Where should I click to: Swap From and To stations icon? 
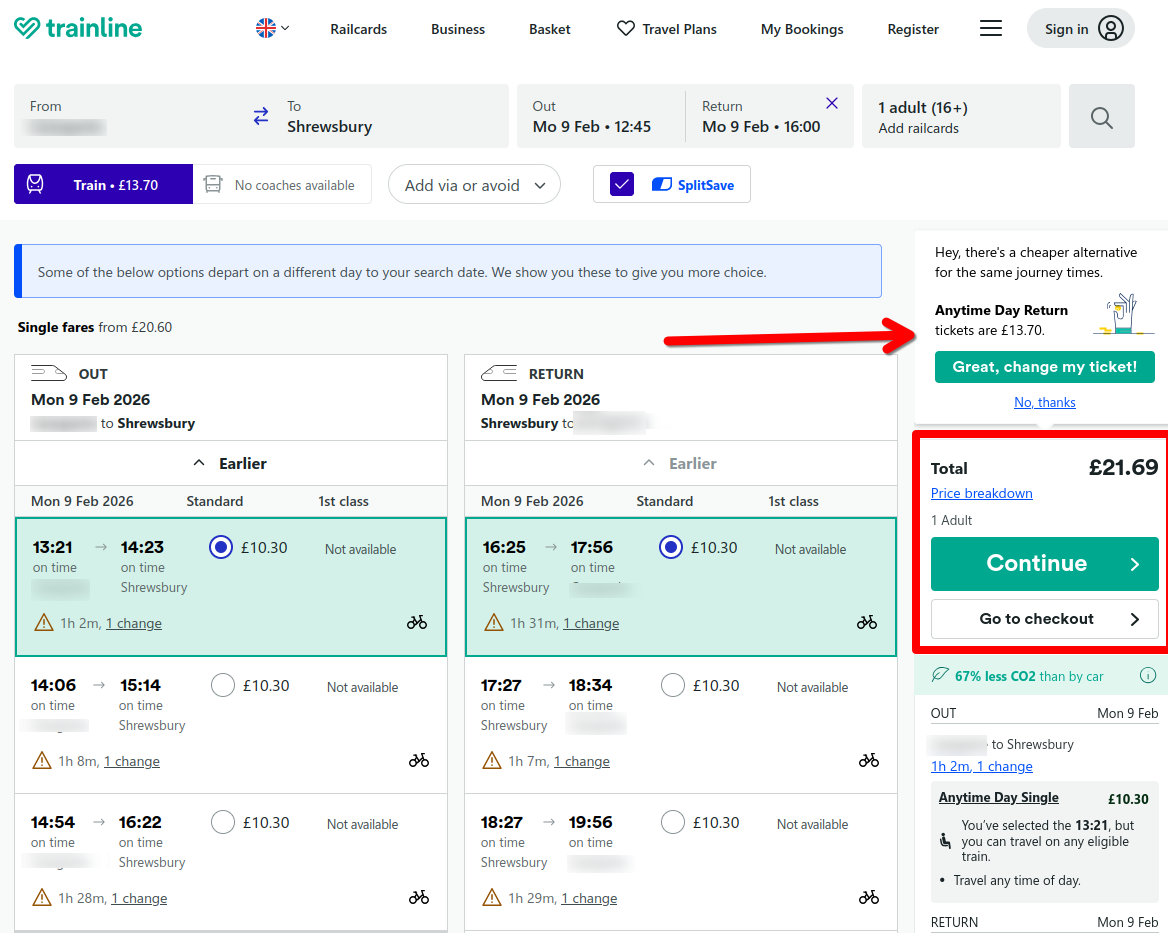261,116
